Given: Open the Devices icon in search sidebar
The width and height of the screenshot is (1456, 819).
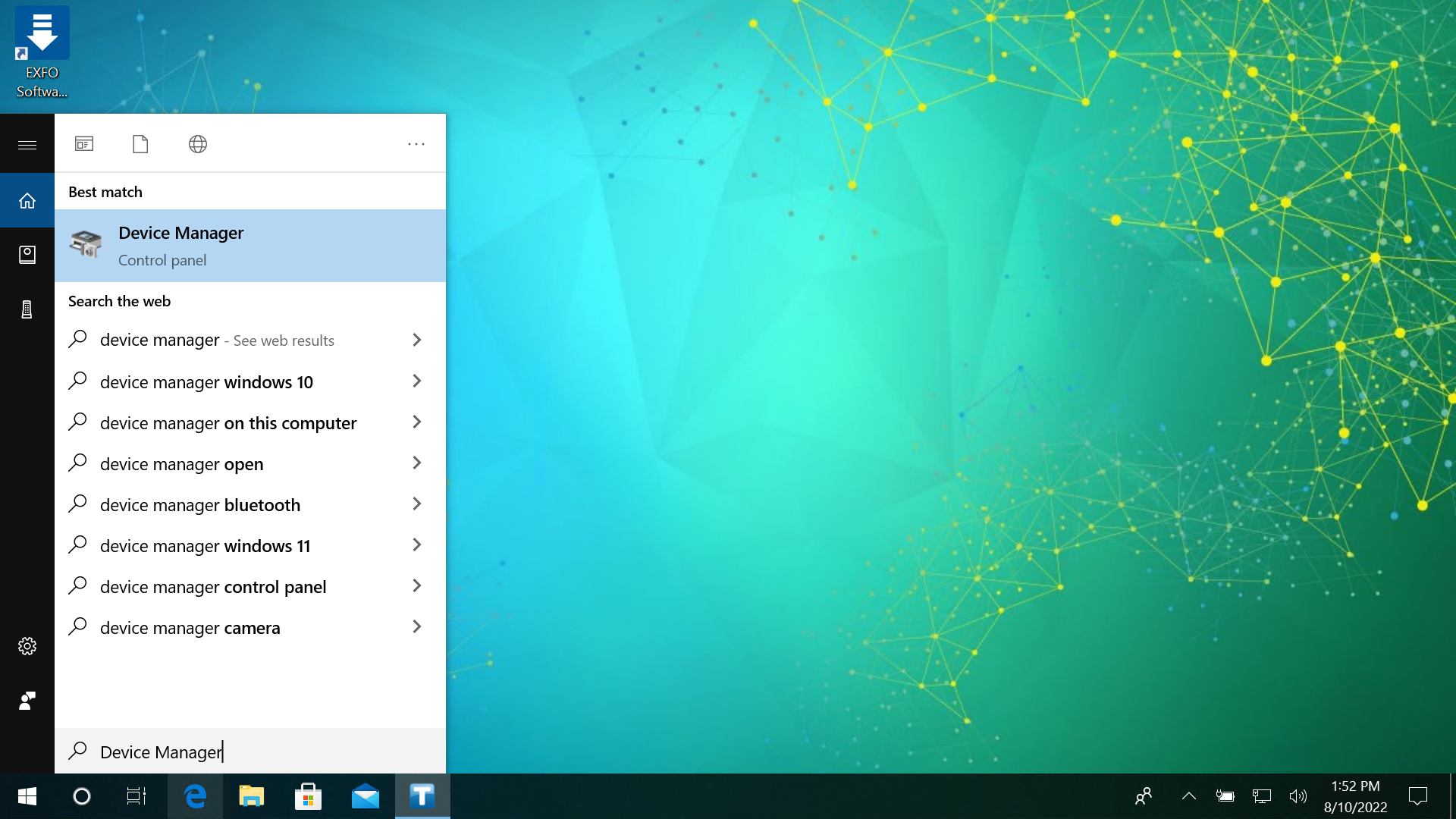Looking at the screenshot, I should click(x=27, y=309).
